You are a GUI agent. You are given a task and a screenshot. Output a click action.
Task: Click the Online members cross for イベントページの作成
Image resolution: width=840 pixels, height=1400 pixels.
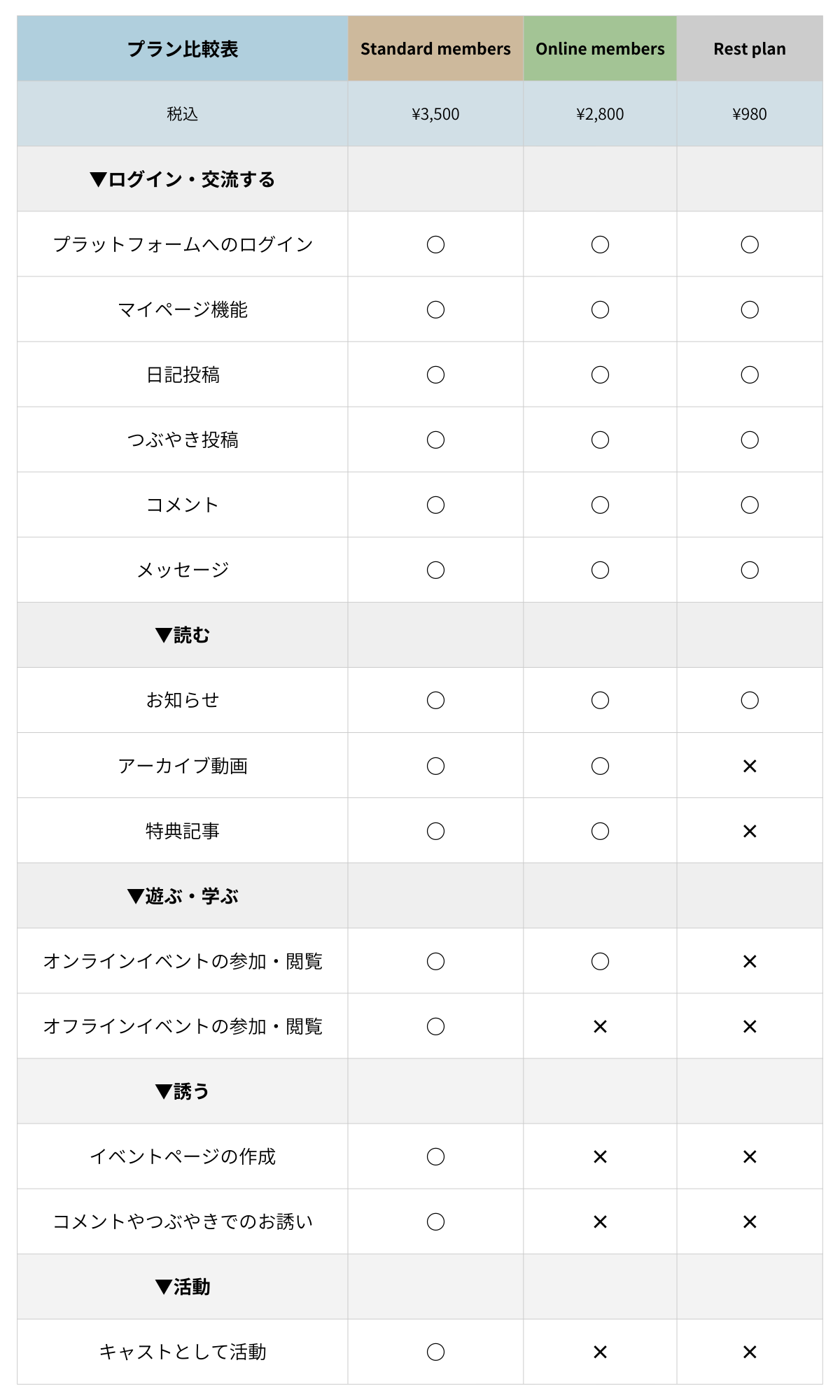click(x=600, y=1157)
